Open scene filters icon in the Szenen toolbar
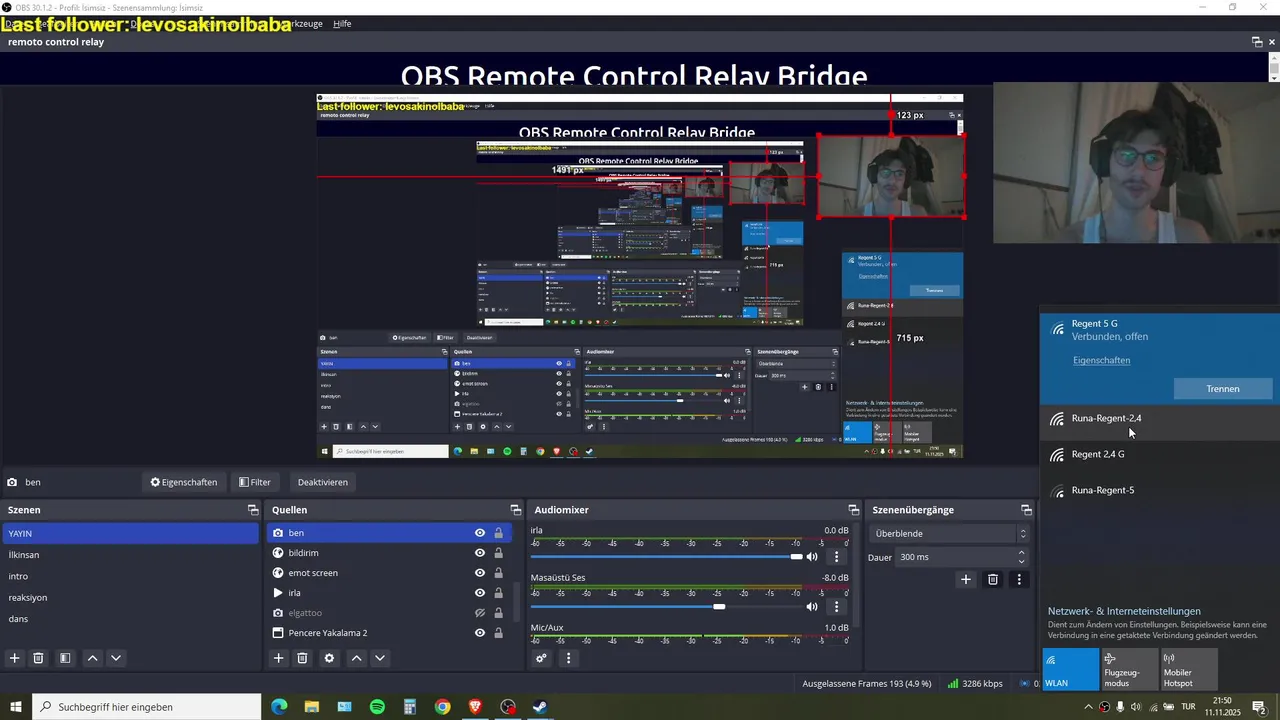This screenshot has width=1280, height=720. click(65, 658)
